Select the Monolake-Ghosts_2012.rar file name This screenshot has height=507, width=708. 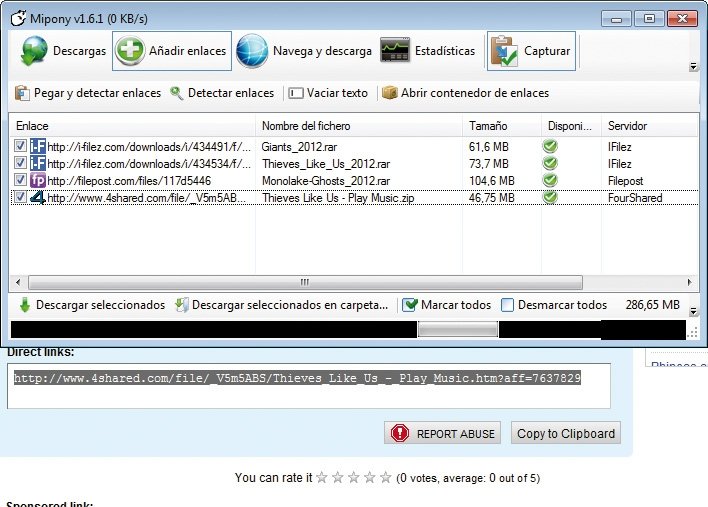326,181
